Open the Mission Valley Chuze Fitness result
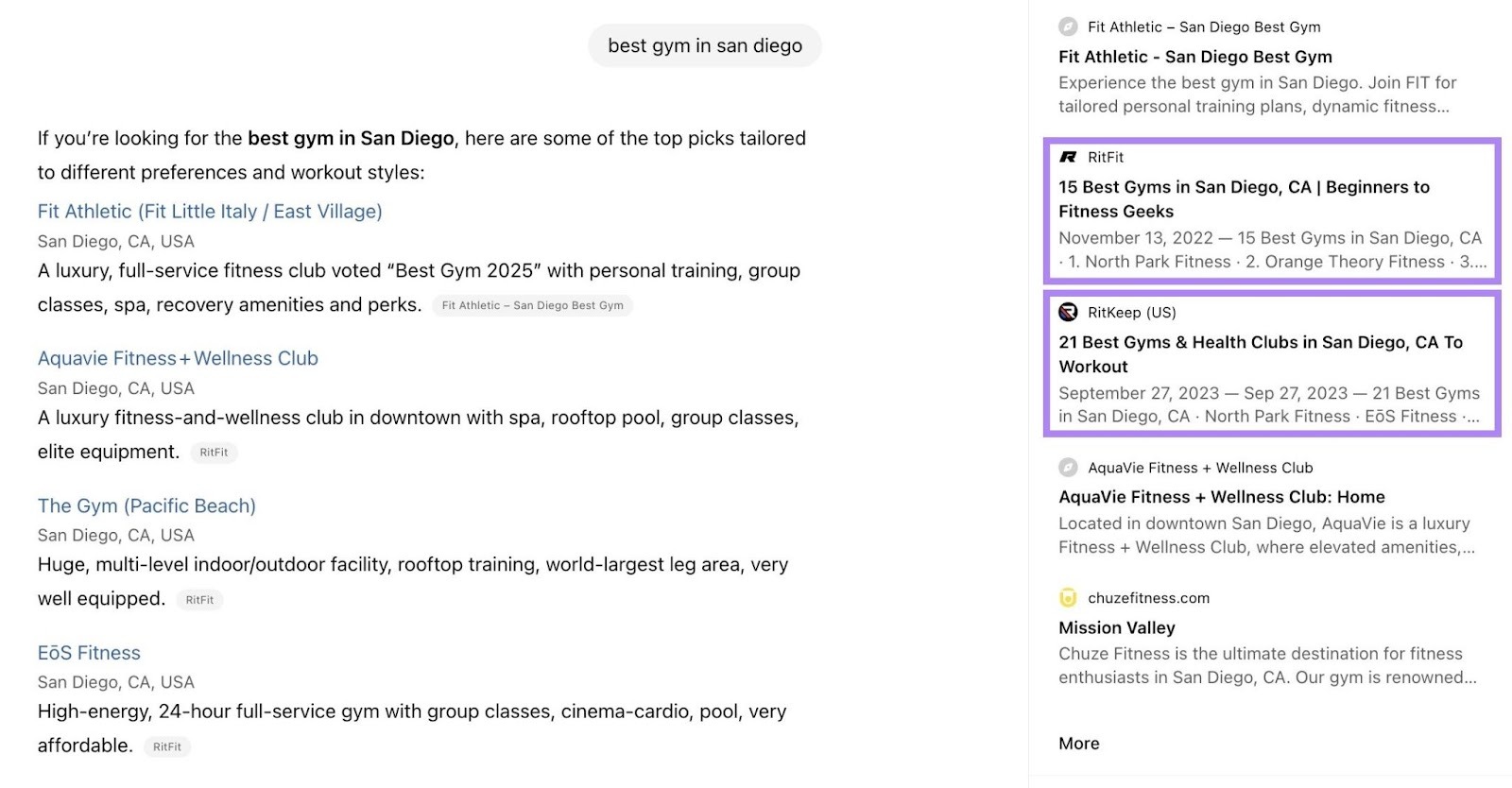The height and width of the screenshot is (788, 1512). coord(1116,627)
